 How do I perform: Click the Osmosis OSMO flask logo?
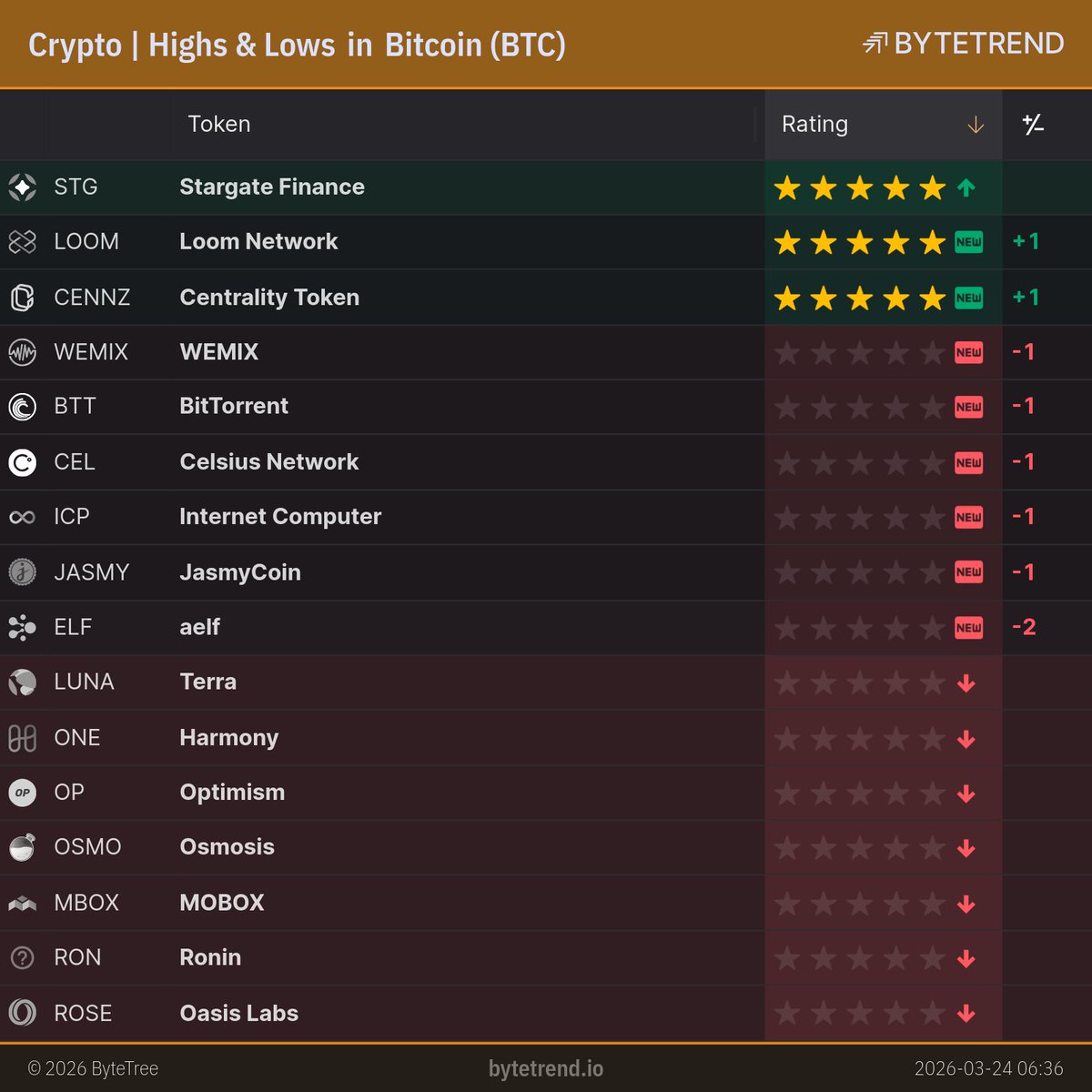coord(22,847)
